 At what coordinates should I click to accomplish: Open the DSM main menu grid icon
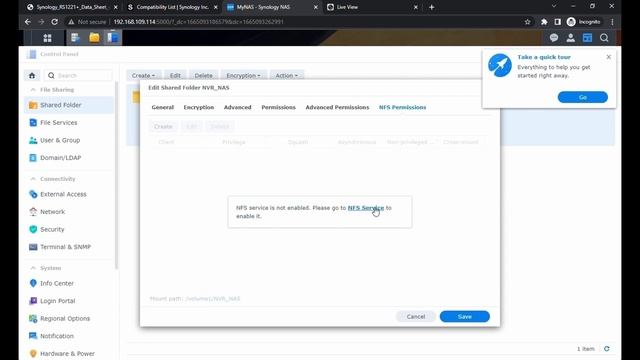point(47,38)
